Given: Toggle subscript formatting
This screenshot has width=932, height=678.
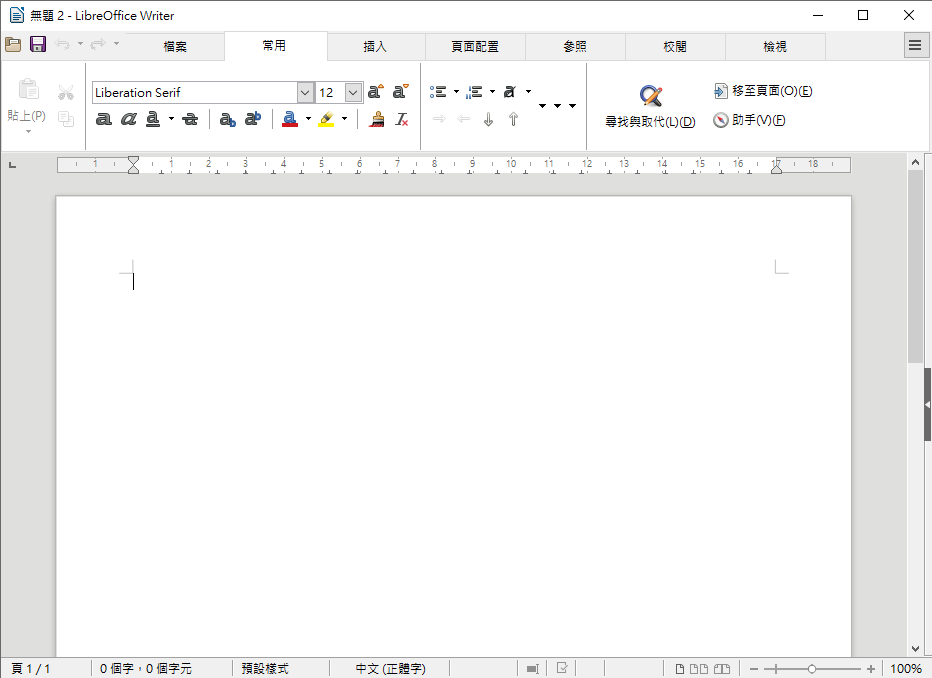Looking at the screenshot, I should pyautogui.click(x=228, y=119).
